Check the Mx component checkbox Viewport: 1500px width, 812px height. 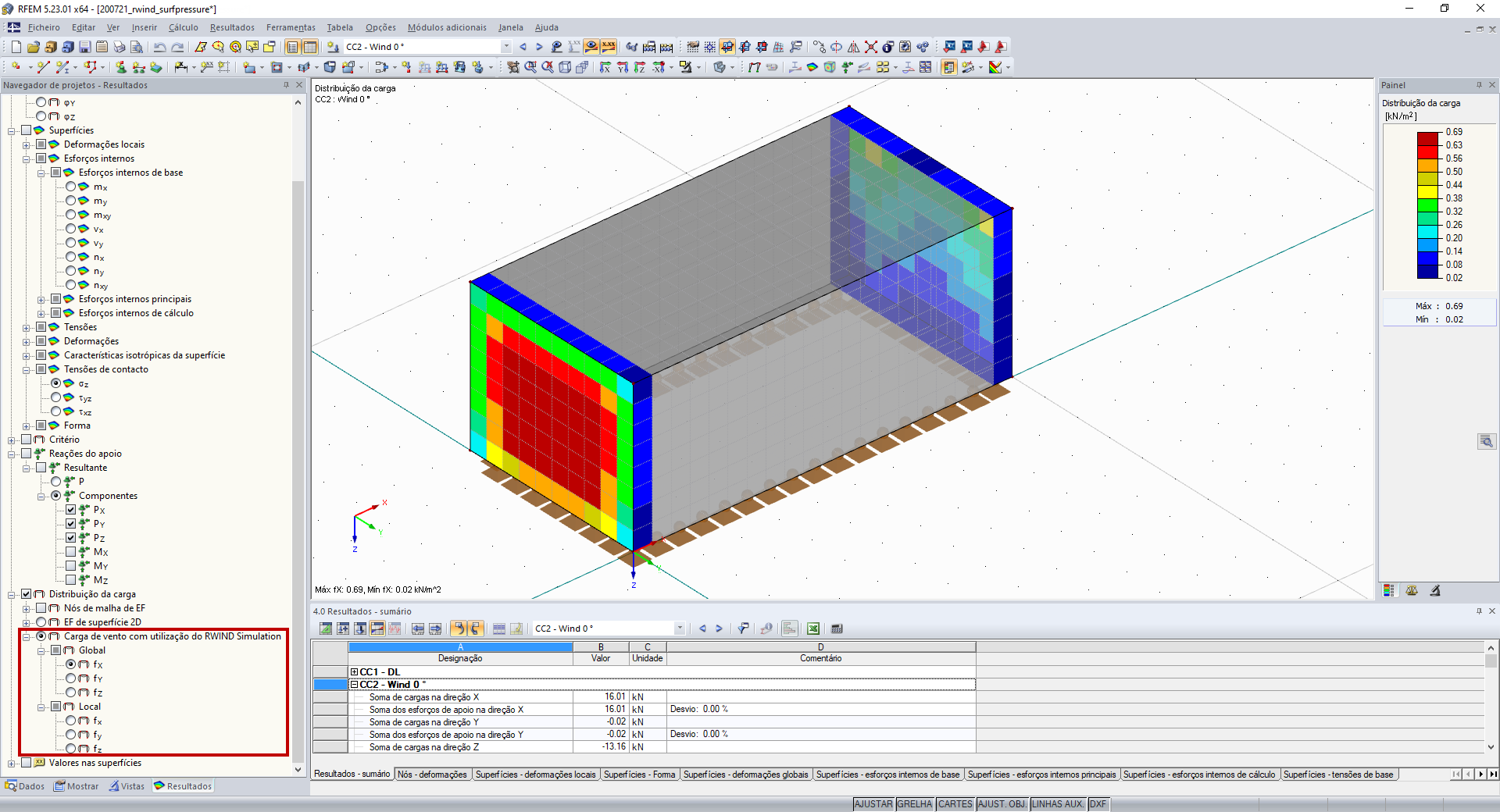[x=70, y=552]
